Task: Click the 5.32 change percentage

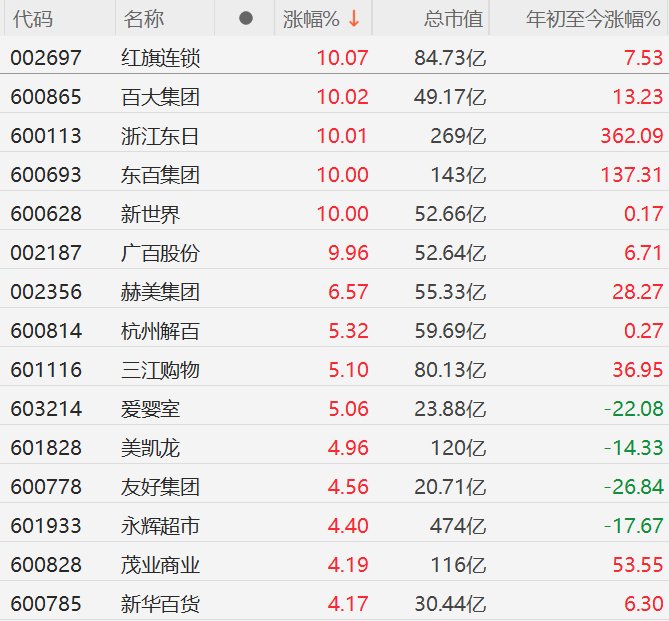Action: pos(348,331)
